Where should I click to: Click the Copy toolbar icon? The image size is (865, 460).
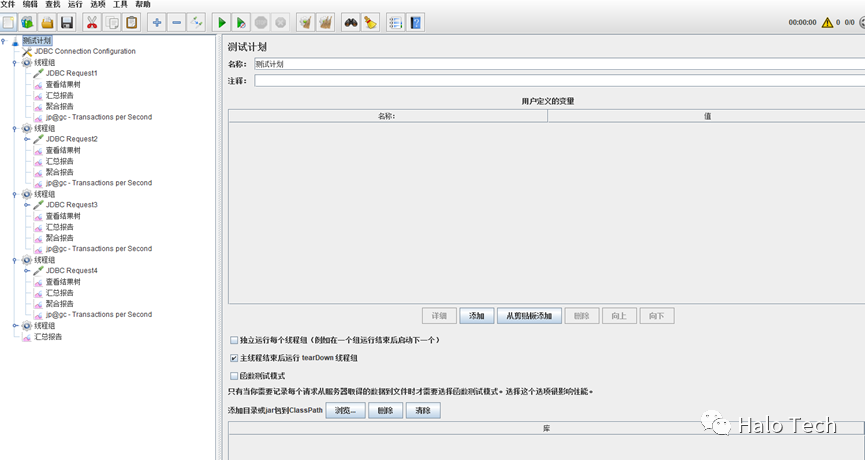[x=112, y=23]
